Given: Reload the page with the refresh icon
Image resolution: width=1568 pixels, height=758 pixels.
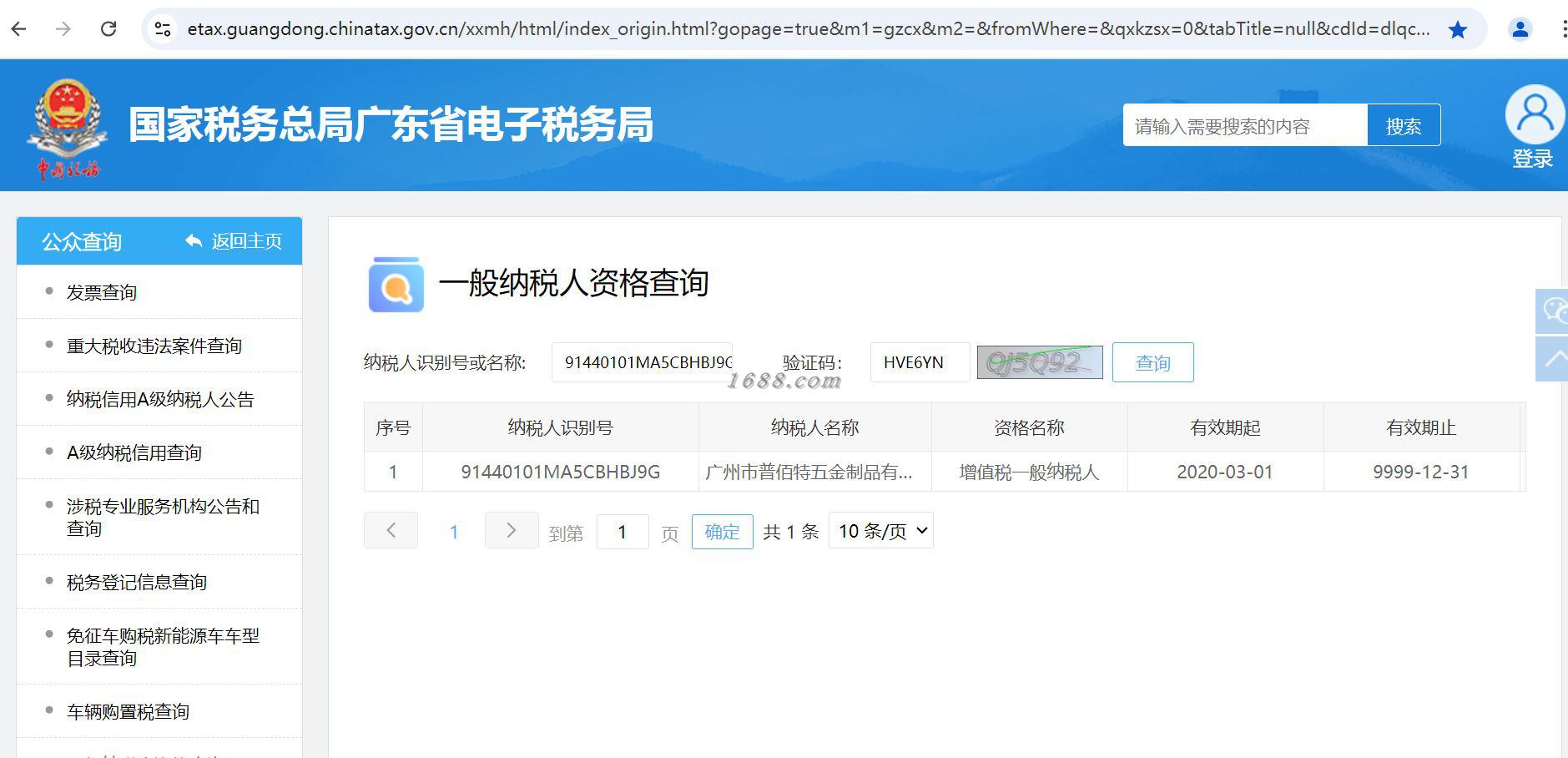Looking at the screenshot, I should [108, 29].
